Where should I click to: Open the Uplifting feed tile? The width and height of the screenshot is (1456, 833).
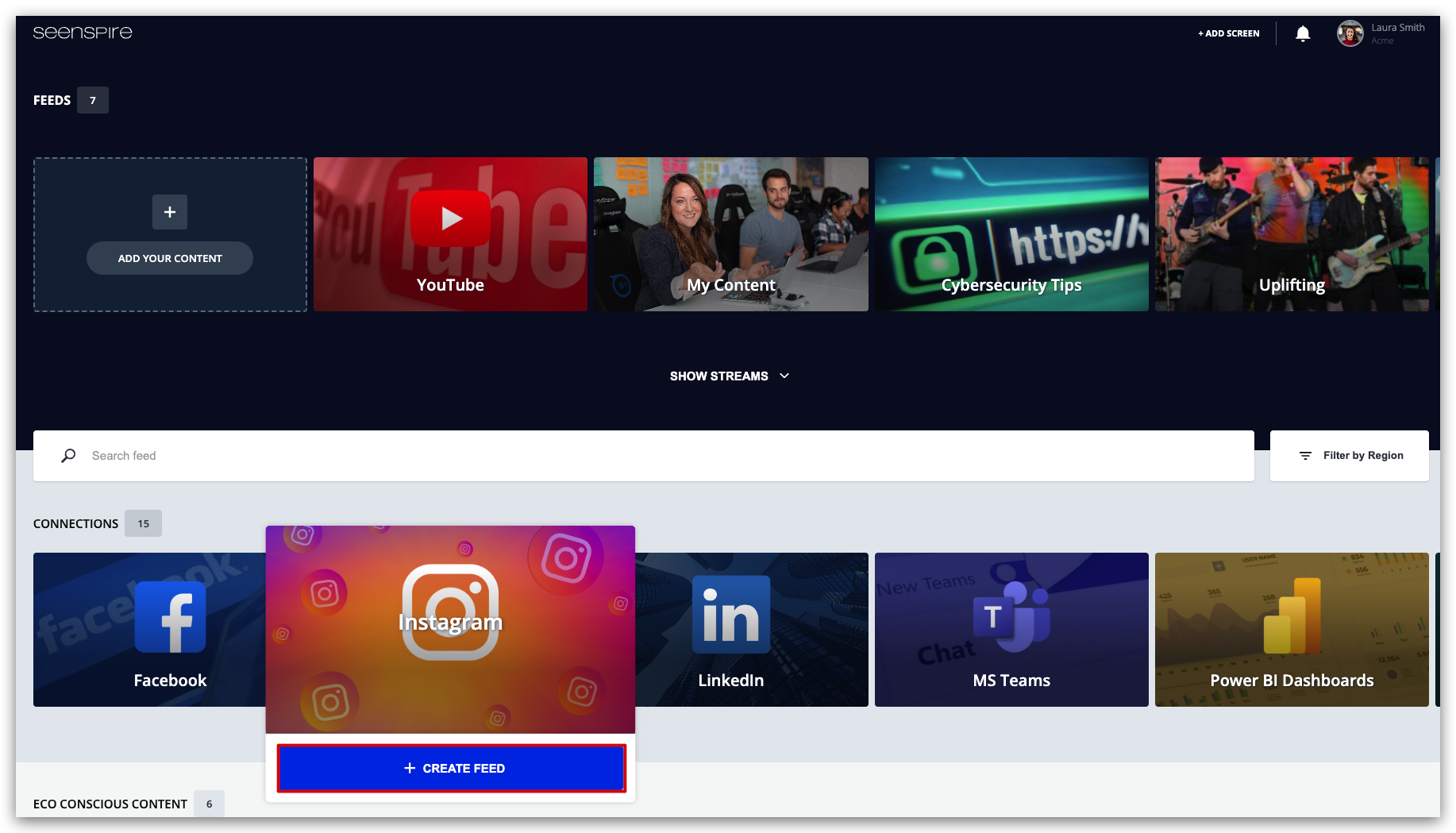tap(1292, 234)
